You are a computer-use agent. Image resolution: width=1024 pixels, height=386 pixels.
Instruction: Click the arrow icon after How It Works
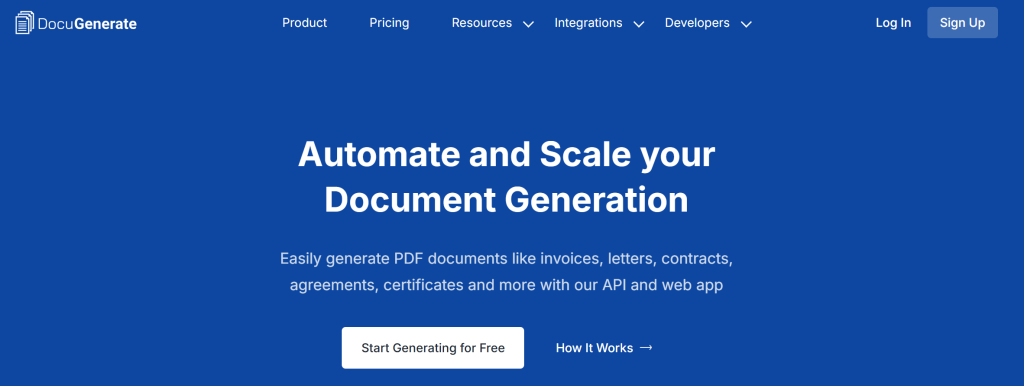pos(646,348)
